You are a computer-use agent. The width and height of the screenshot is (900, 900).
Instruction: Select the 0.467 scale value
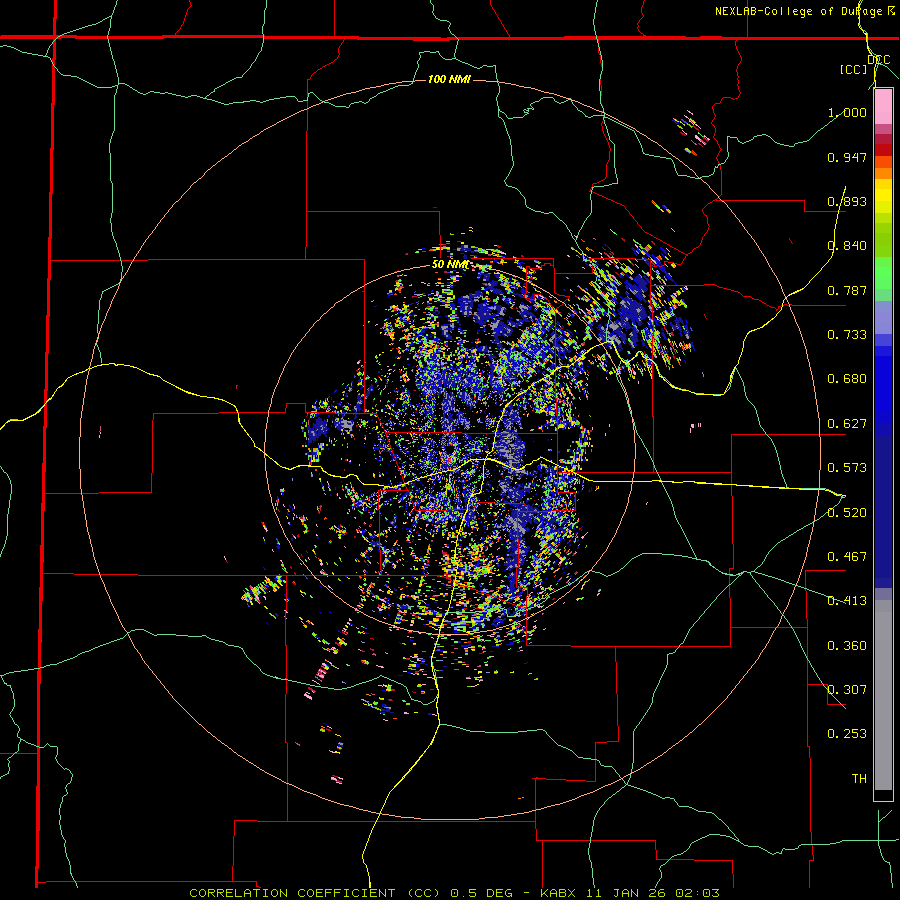pos(847,557)
